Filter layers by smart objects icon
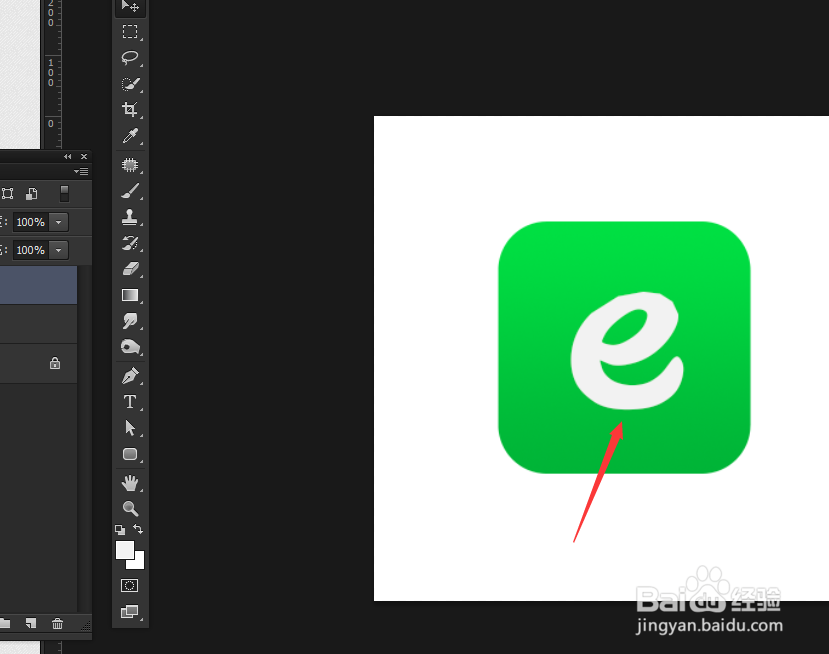The image size is (829, 654). pos(32,194)
